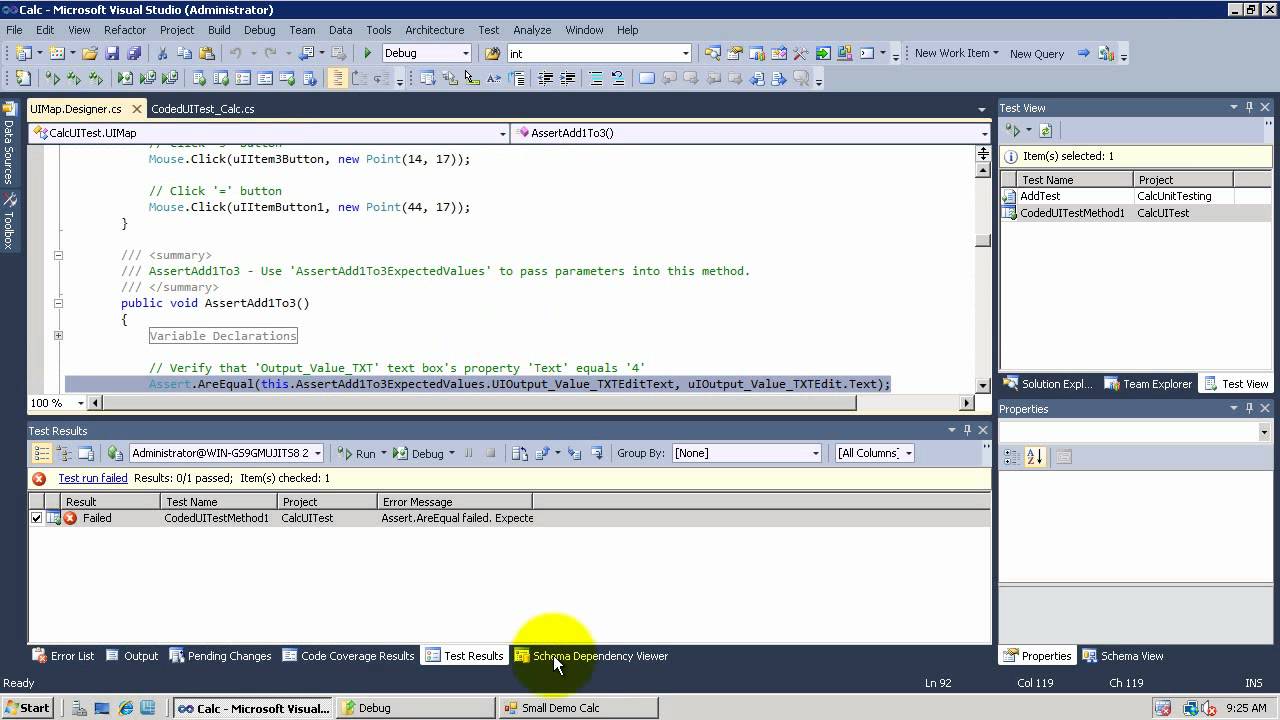The image size is (1280, 720).
Task: Toggle checkbox for CodedUITestMethod1 result
Action: coord(37,518)
